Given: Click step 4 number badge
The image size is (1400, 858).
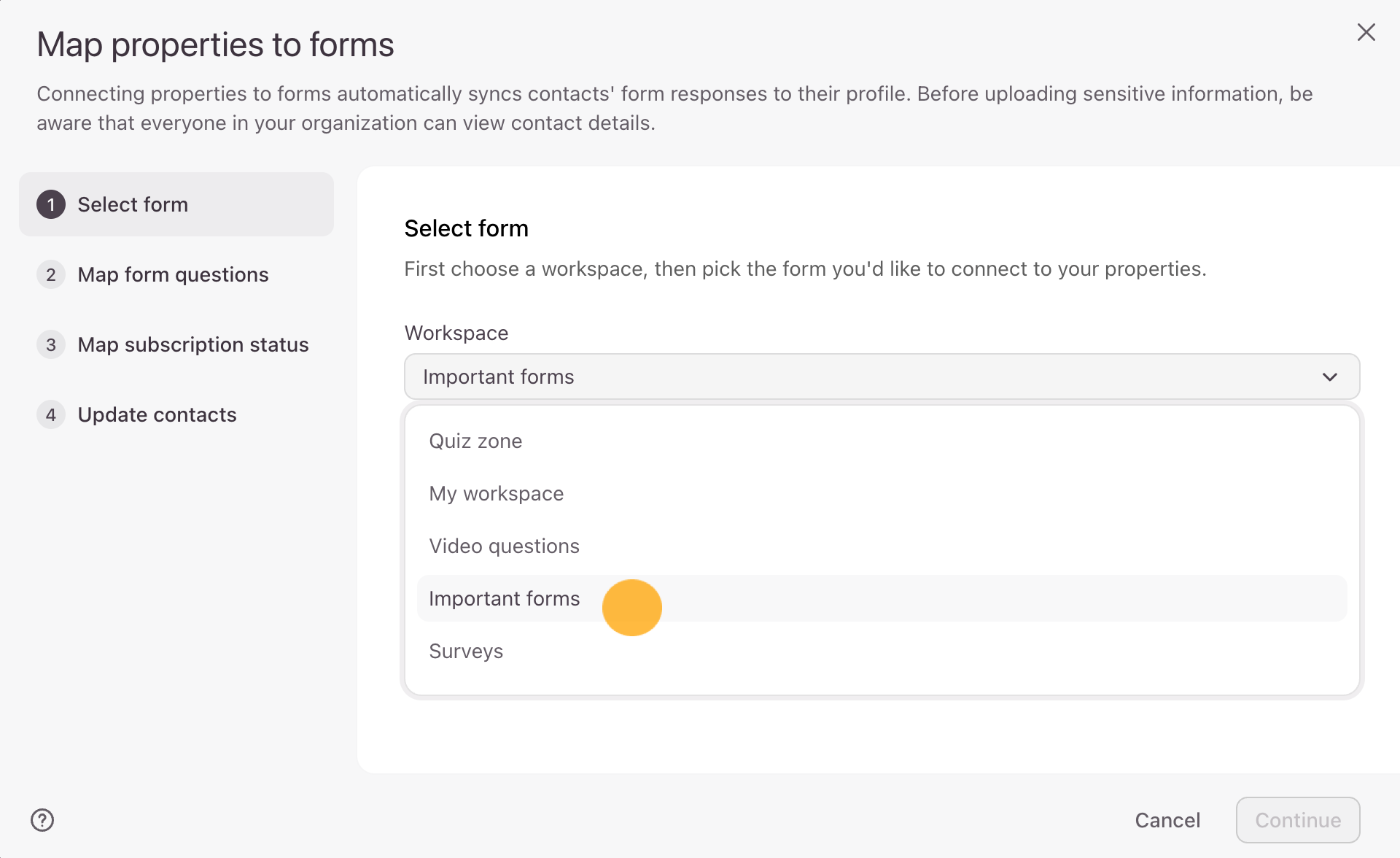Looking at the screenshot, I should coord(51,415).
